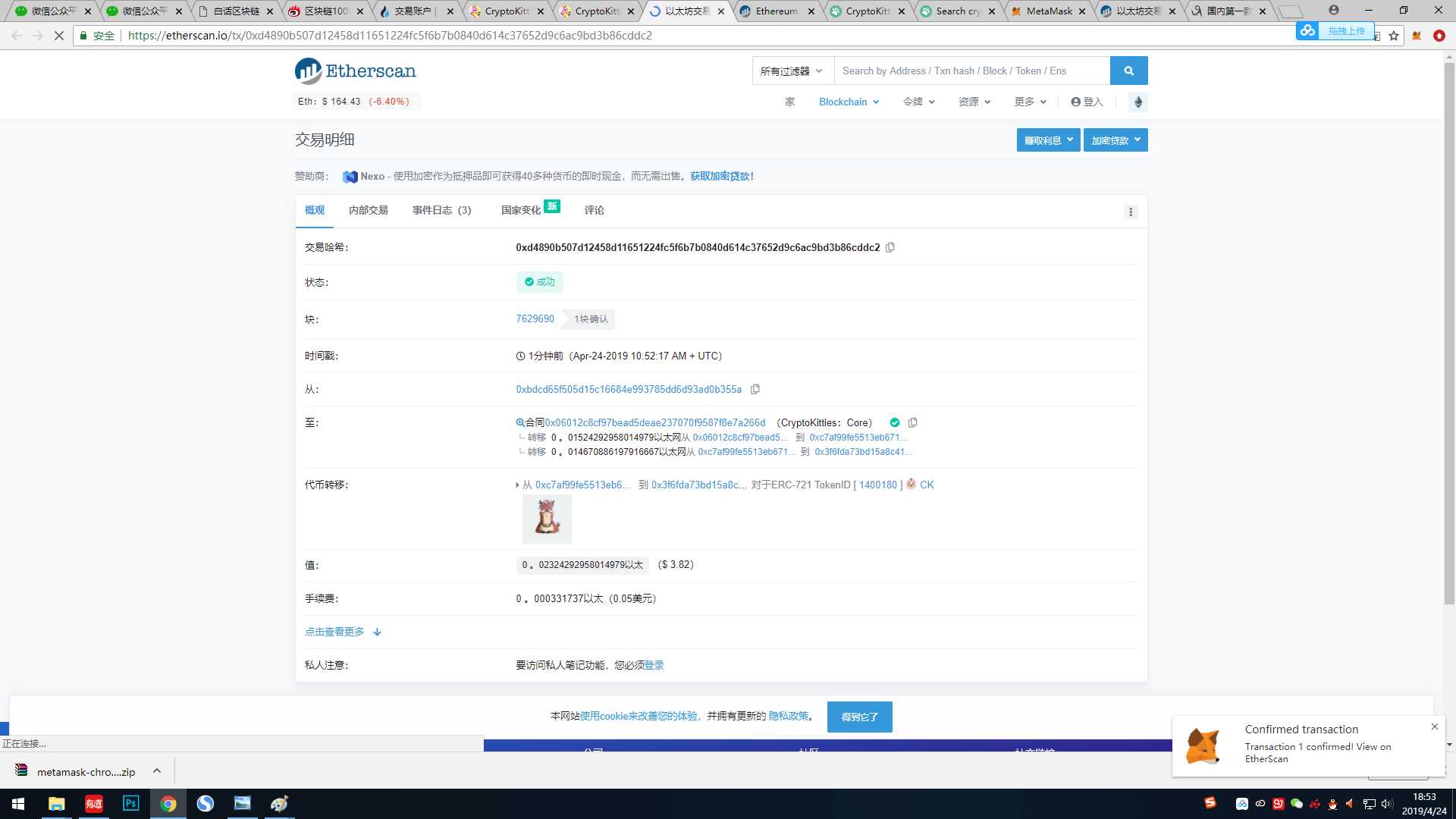This screenshot has height=819, width=1456.
Task: Switch to the 评论 comments tab
Action: (595, 210)
